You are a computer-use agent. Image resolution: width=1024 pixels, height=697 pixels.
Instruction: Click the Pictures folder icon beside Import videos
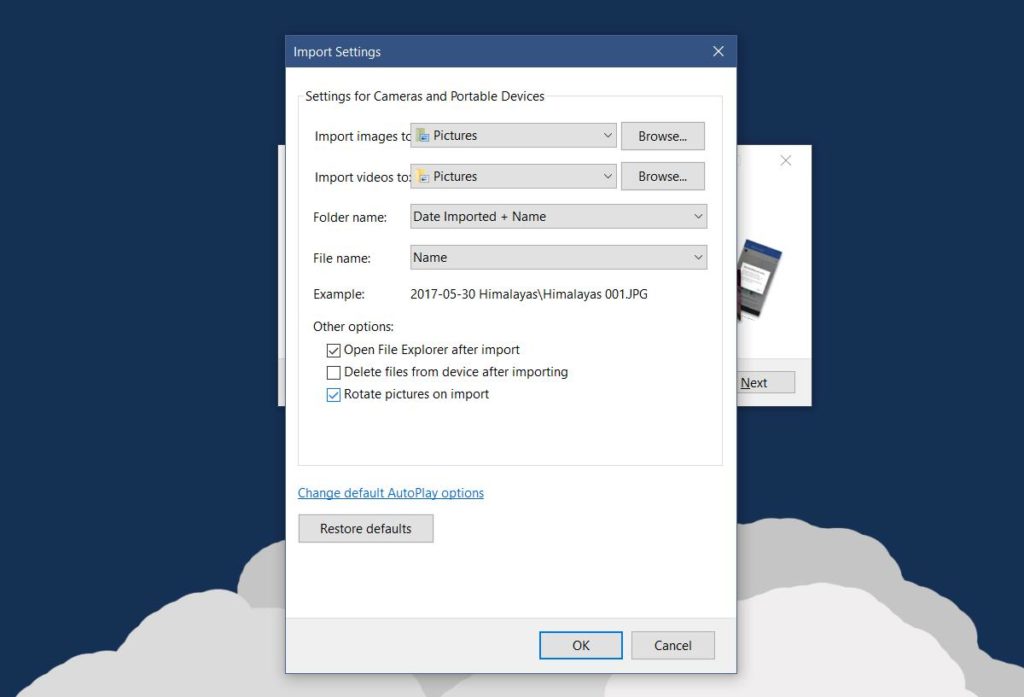tap(424, 176)
